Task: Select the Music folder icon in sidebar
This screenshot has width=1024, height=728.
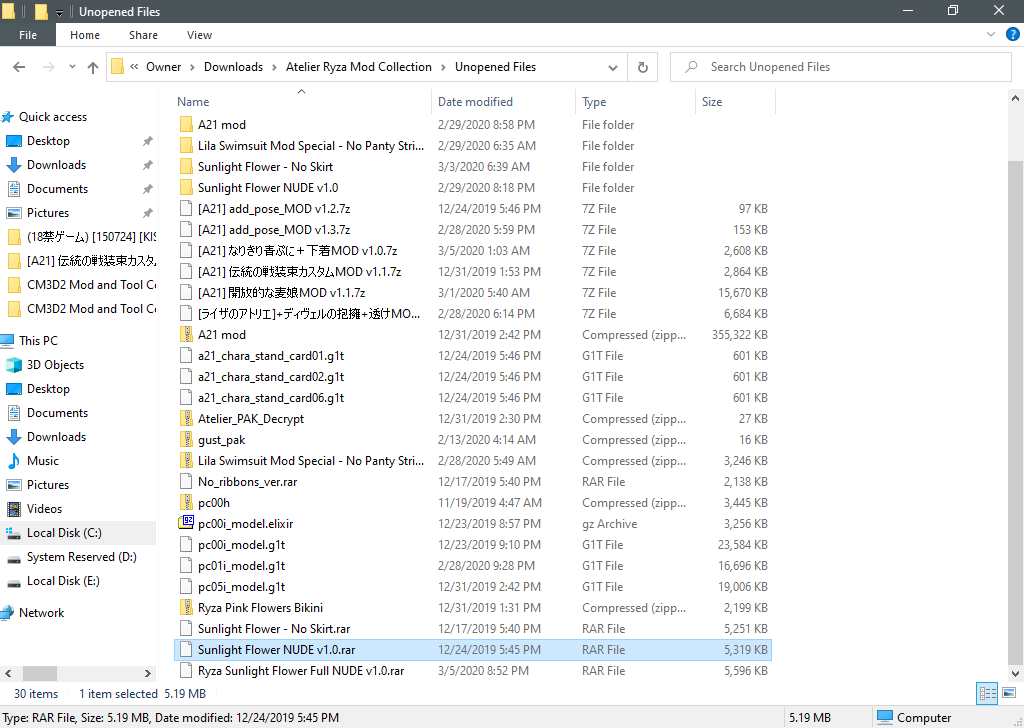Action: coord(14,461)
